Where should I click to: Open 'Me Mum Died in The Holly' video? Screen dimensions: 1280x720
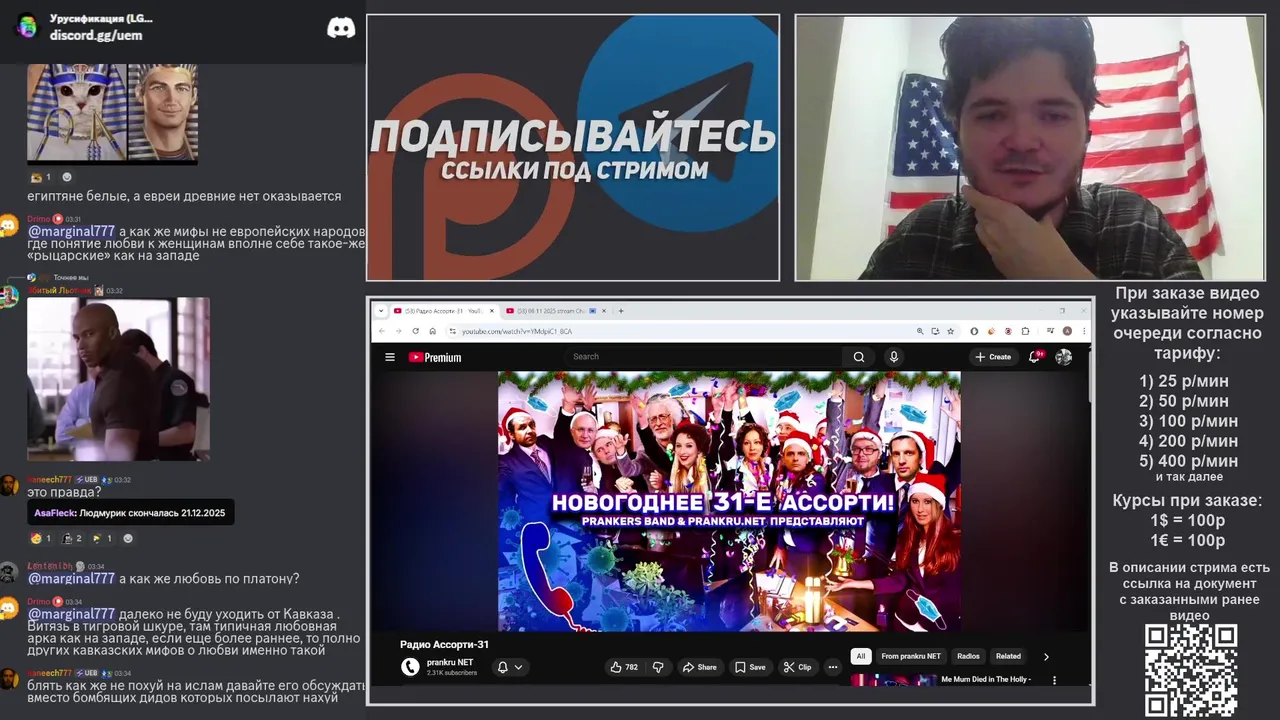pyautogui.click(x=986, y=679)
